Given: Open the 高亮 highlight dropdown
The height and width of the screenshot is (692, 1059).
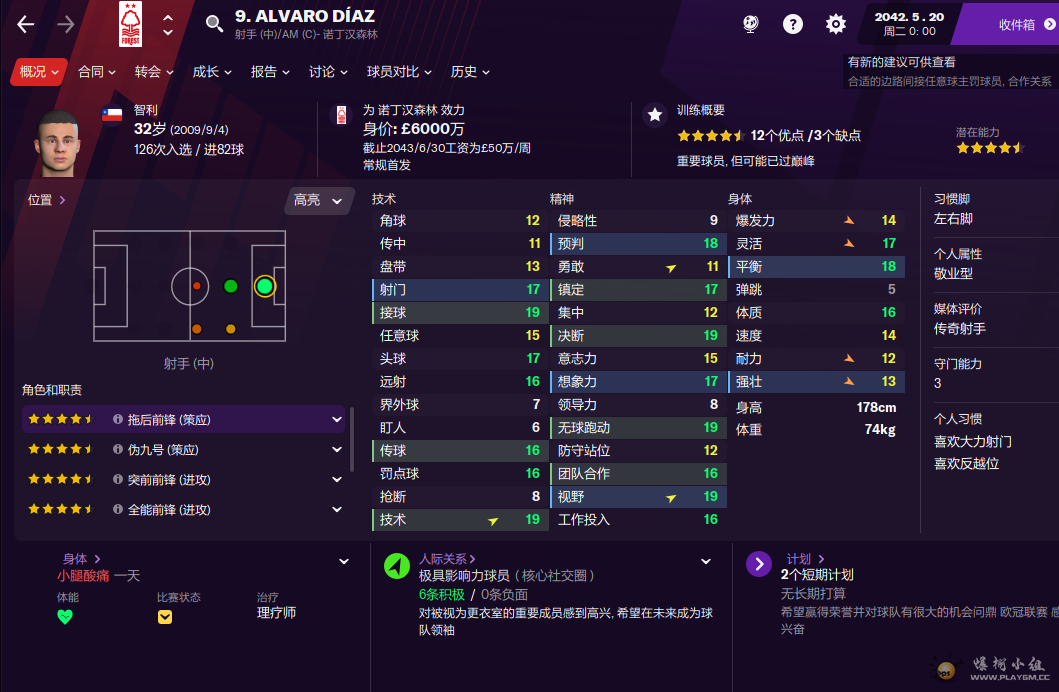Looking at the screenshot, I should pos(319,201).
